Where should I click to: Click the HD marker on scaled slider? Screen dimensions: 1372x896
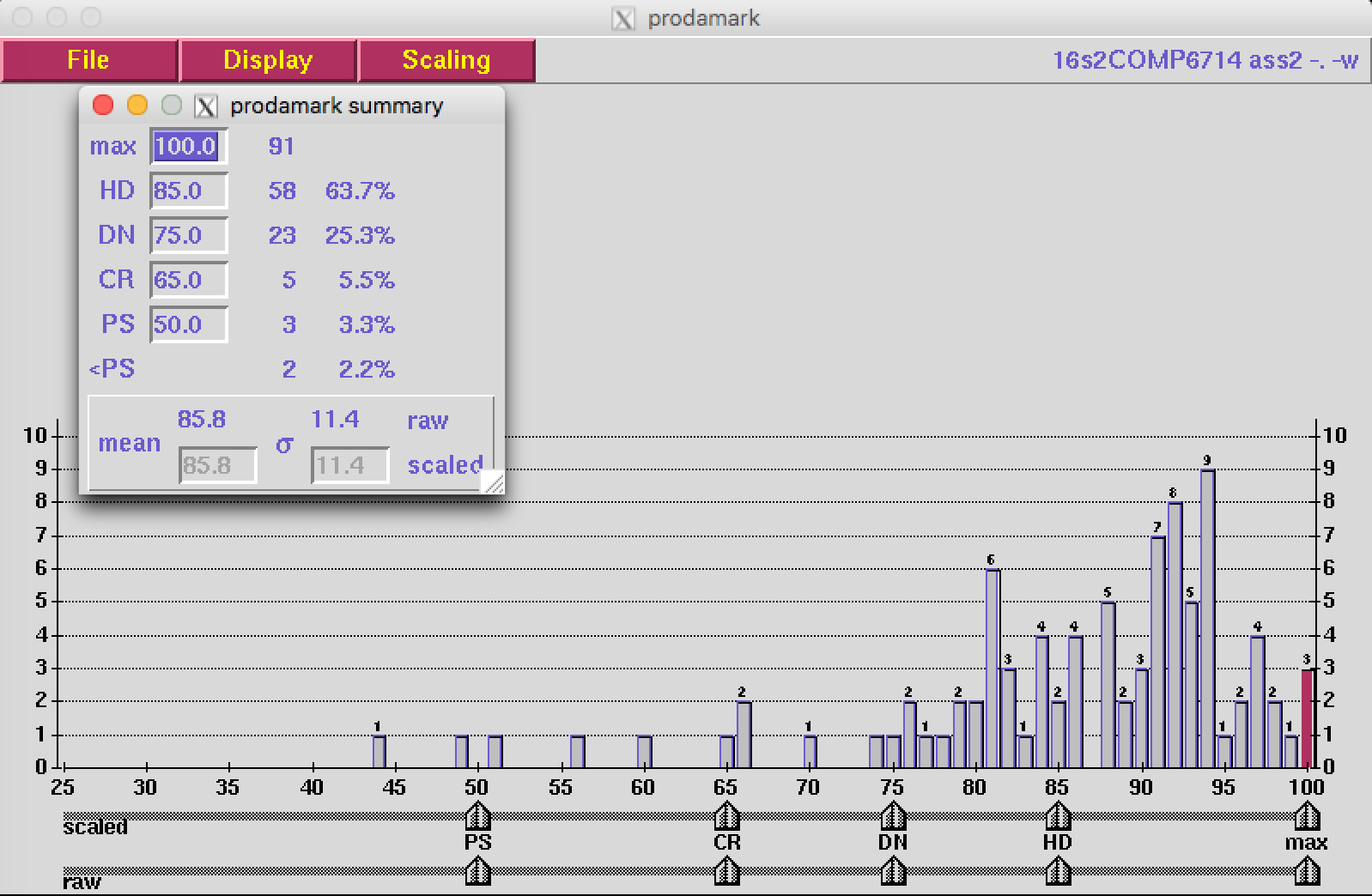click(1058, 815)
